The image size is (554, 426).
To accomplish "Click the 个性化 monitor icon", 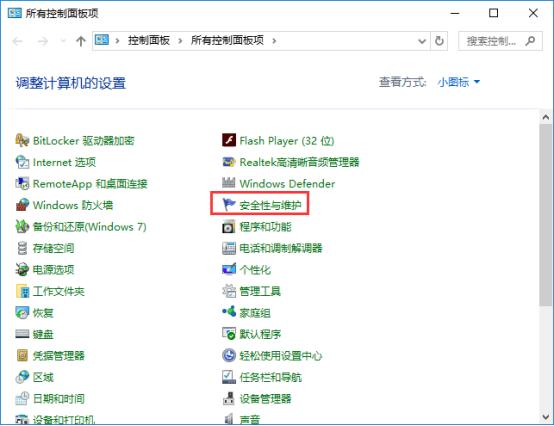I will (229, 269).
